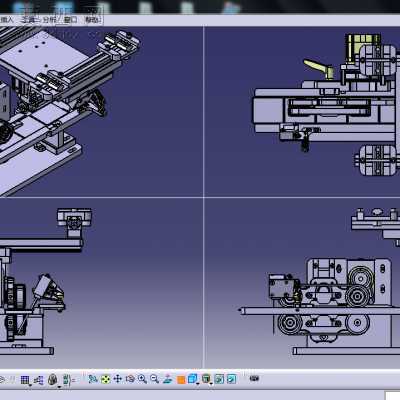Open the 分析 (Analyze) menu
Viewport: 400px width, 400px height.
coord(49,20)
